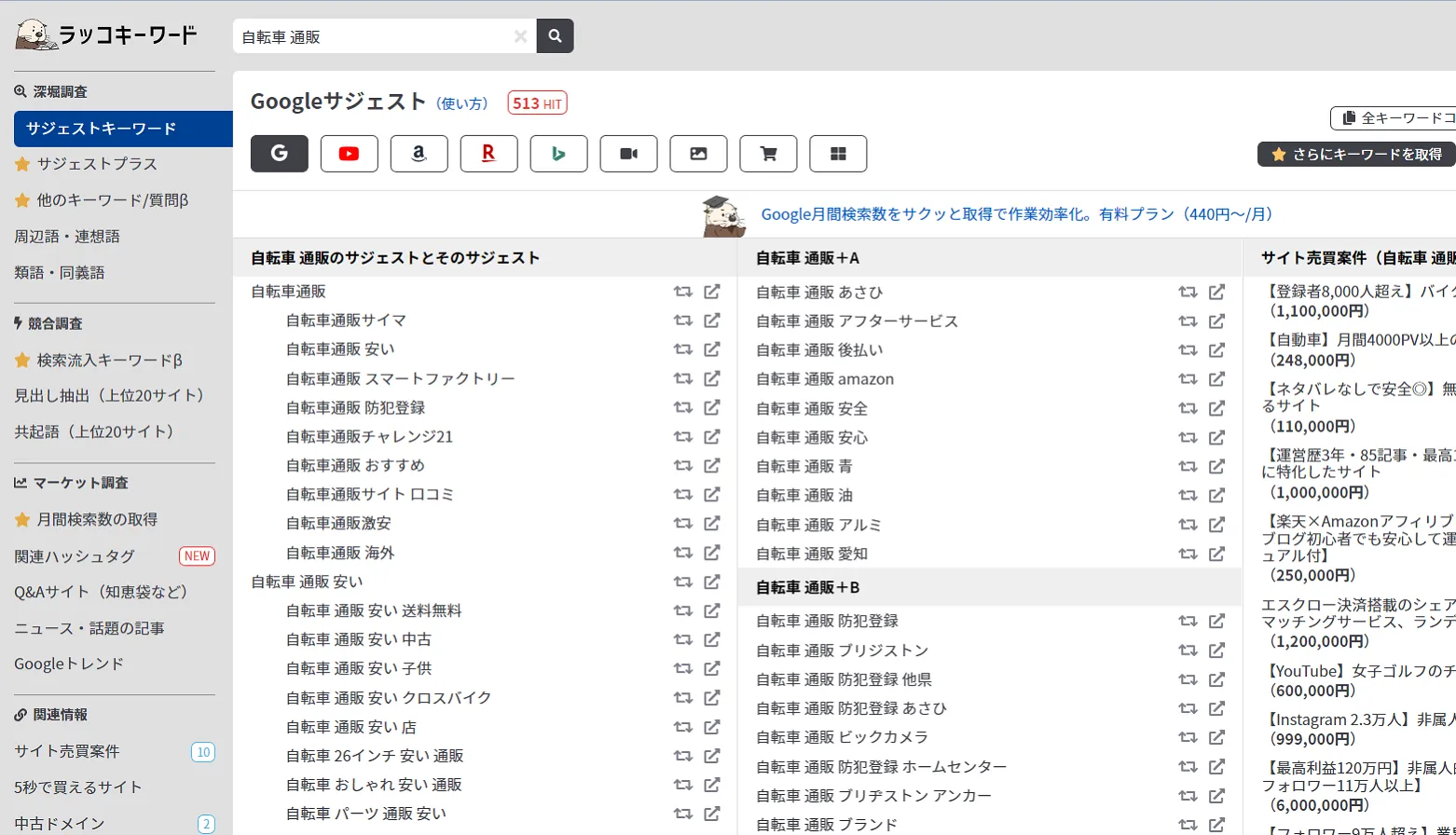Click the paid plan promo link
Screen dimensions: 1456x835
[1017, 214]
